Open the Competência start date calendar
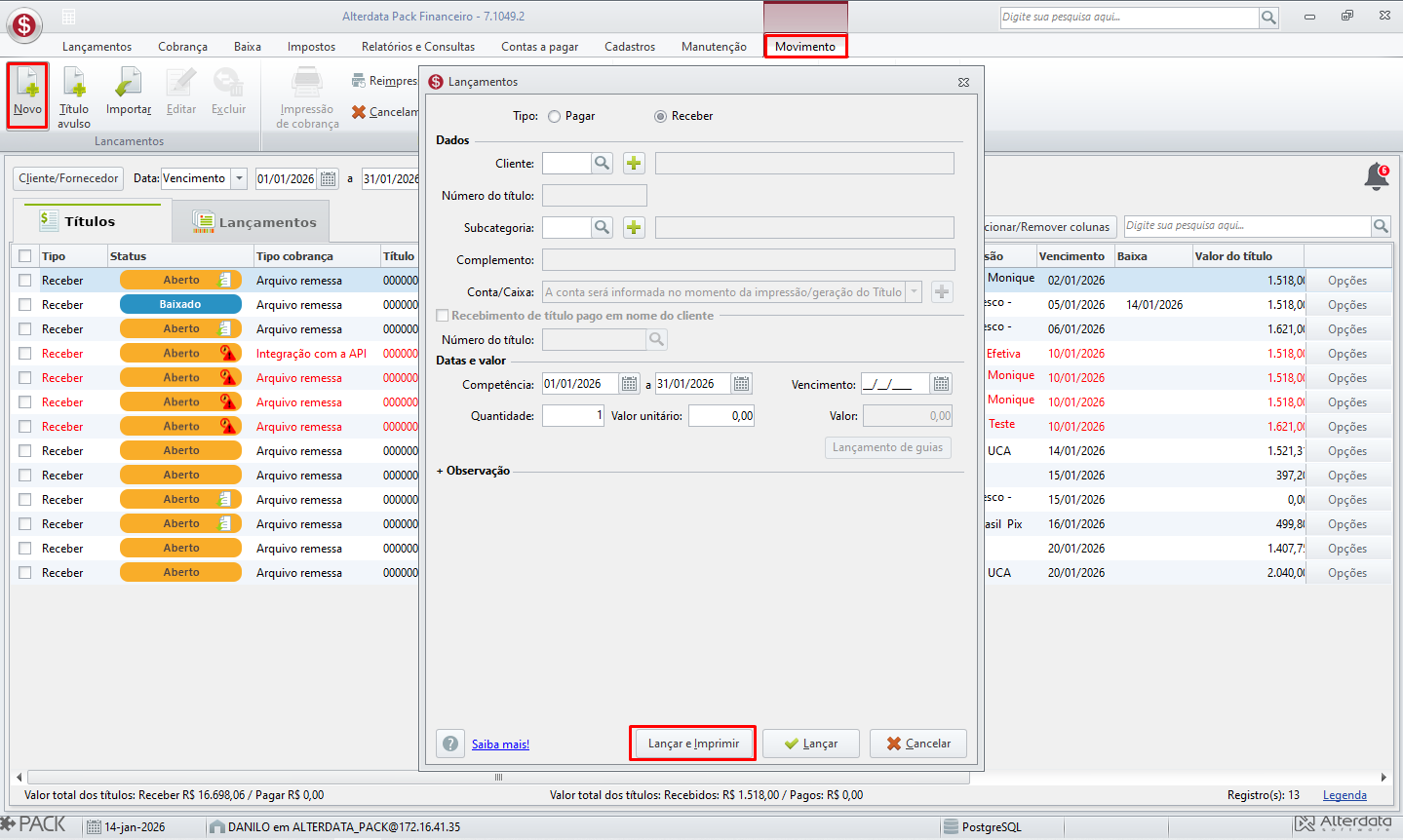The height and width of the screenshot is (840, 1403). tap(630, 384)
